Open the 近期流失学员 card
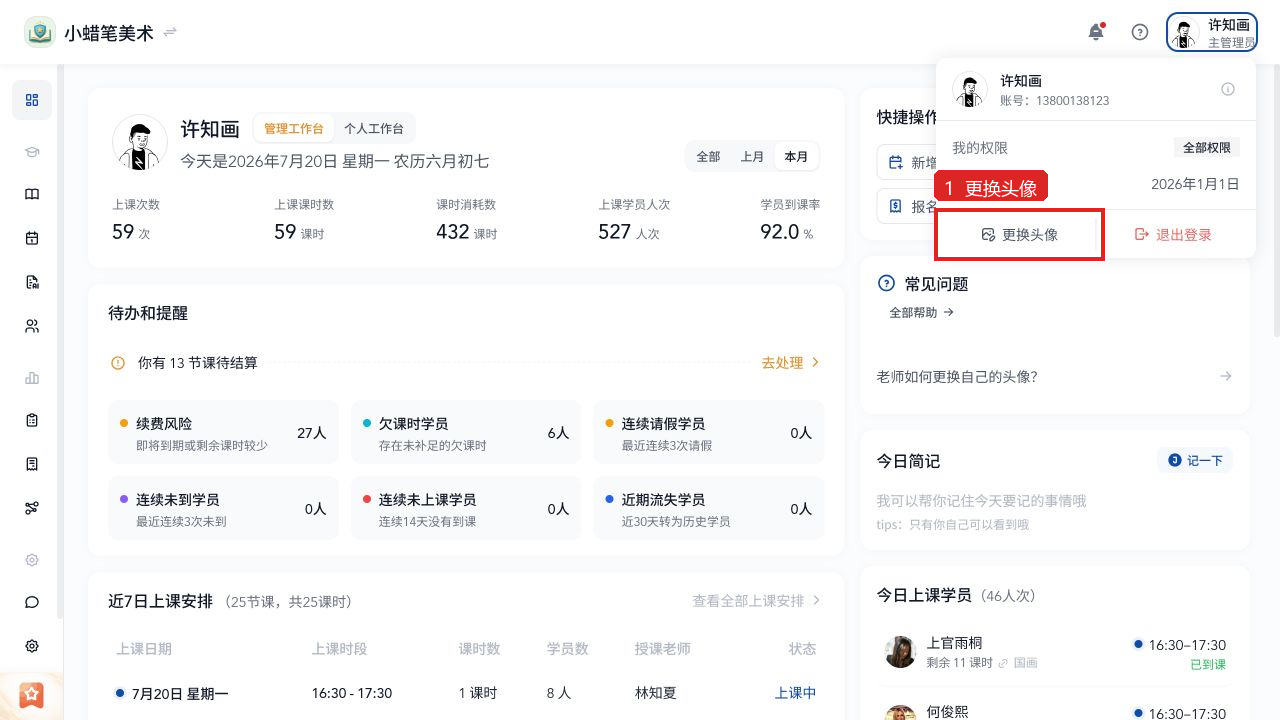The height and width of the screenshot is (720, 1280). click(x=709, y=509)
